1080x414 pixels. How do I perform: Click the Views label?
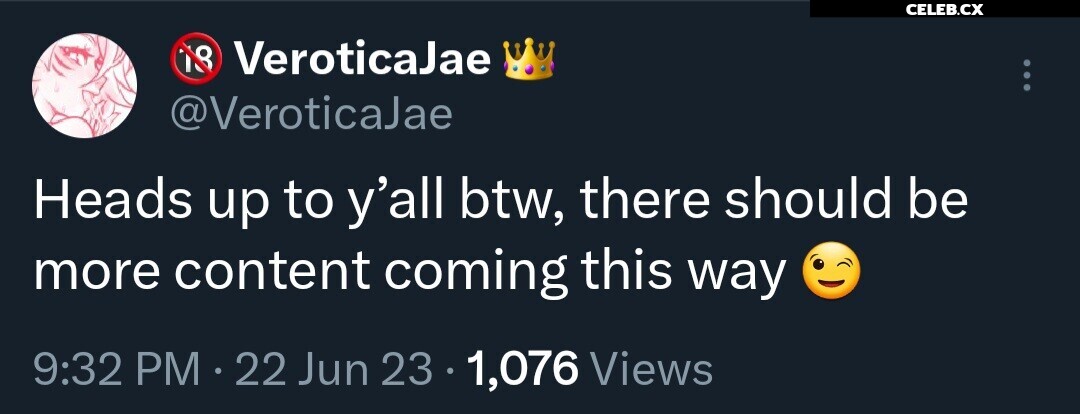[x=652, y=369]
